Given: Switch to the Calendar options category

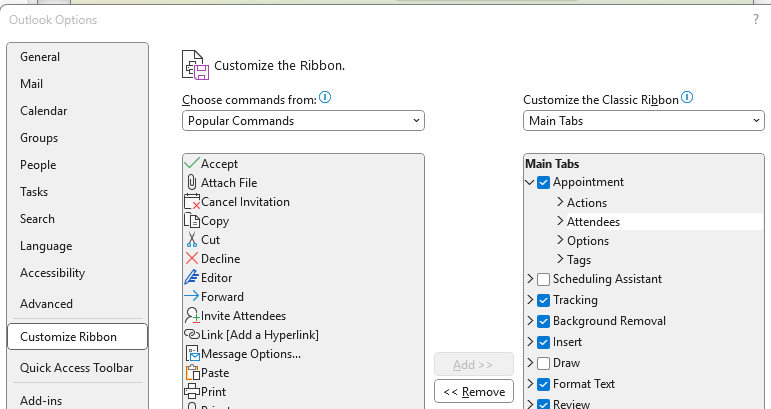Looking at the screenshot, I should click(x=44, y=111).
